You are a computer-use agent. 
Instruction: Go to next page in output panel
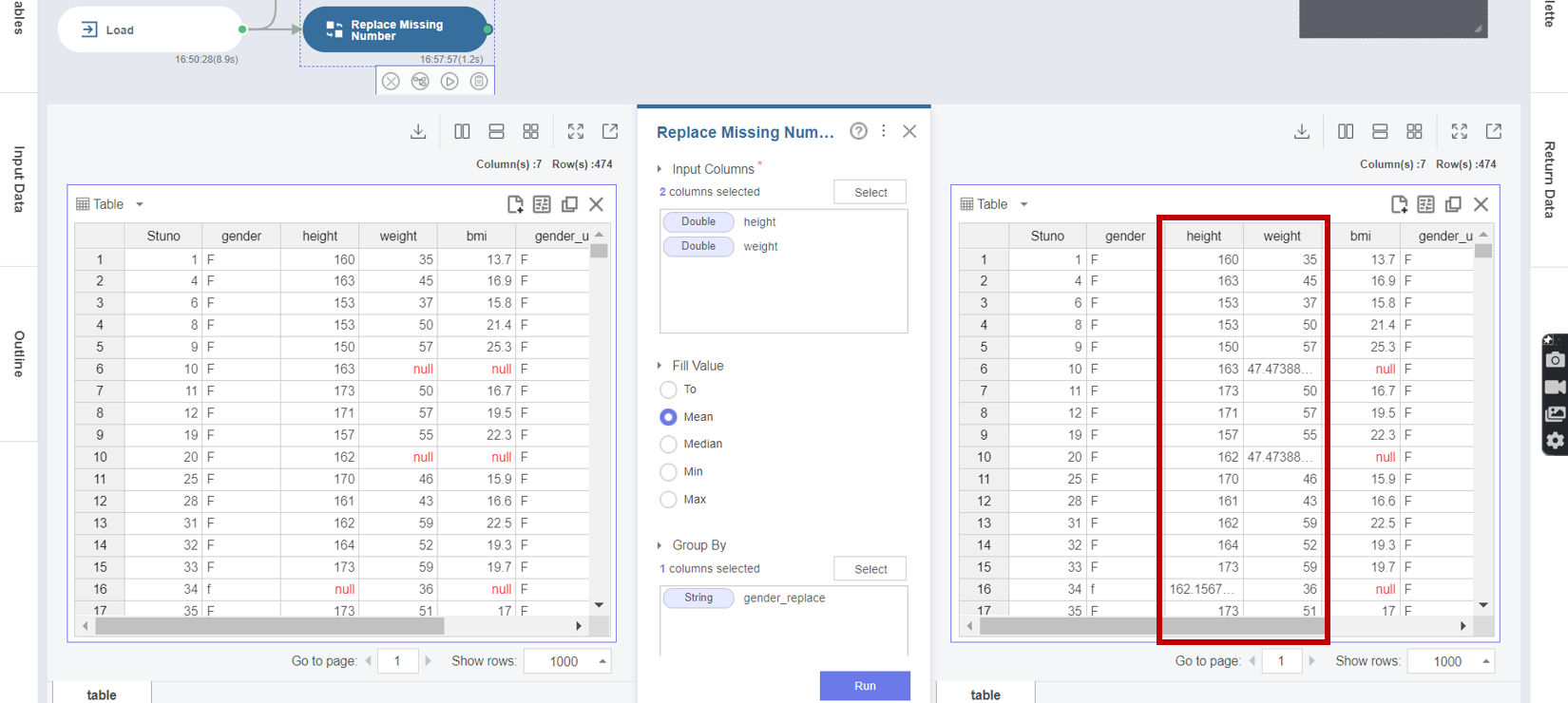1311,661
